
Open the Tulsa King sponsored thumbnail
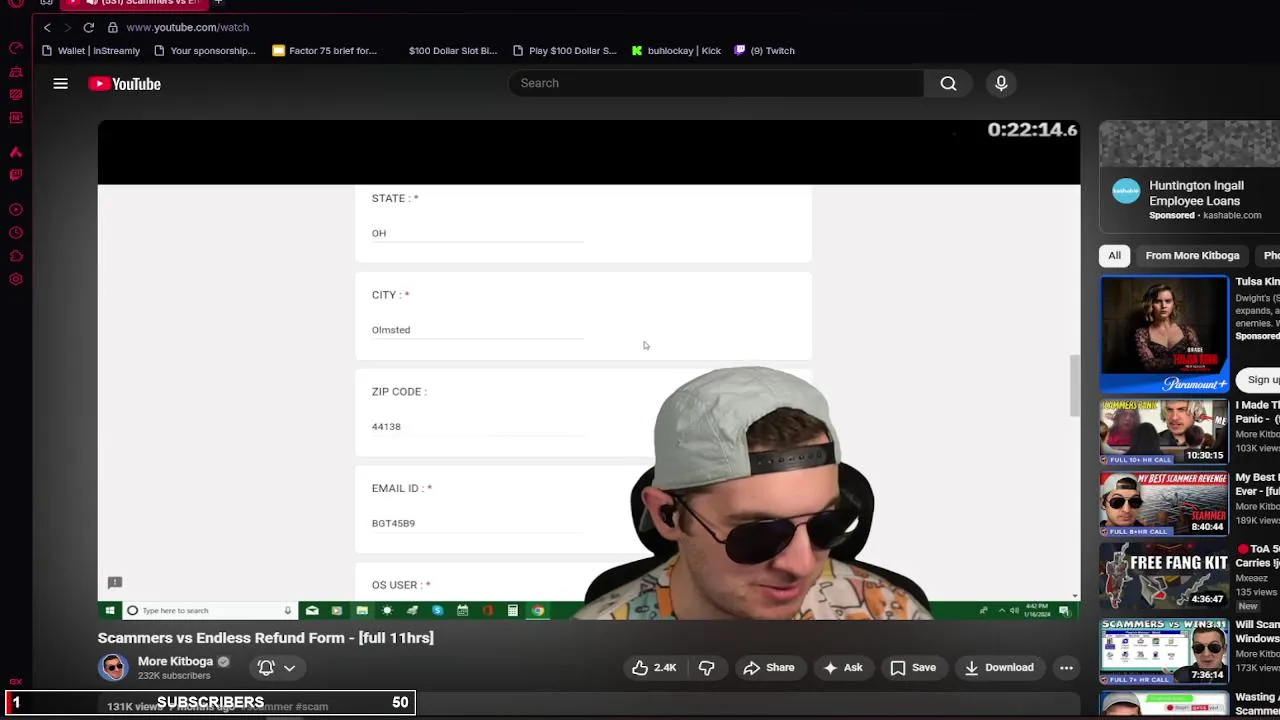1164,334
